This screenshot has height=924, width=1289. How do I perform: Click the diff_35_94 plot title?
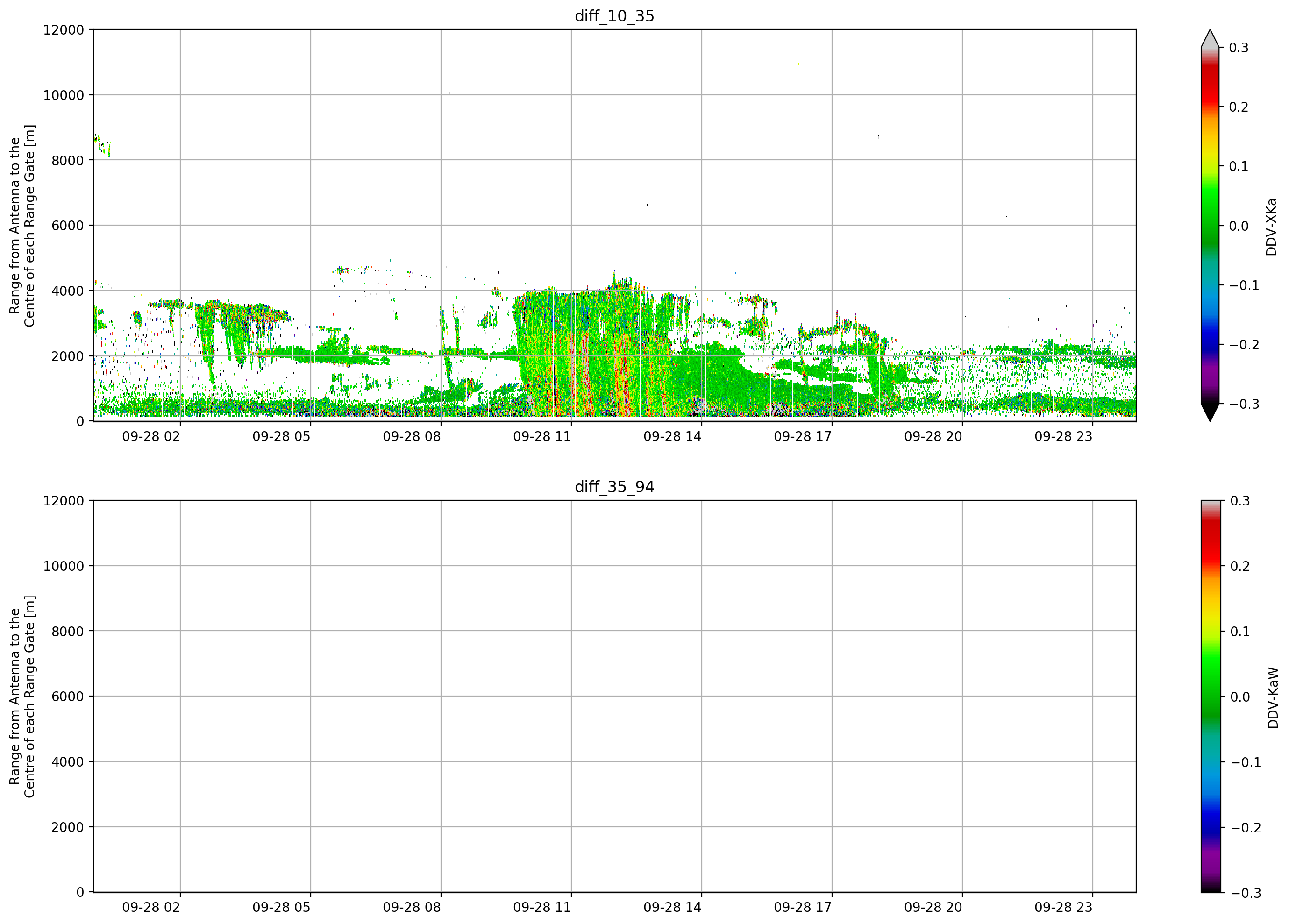(614, 487)
